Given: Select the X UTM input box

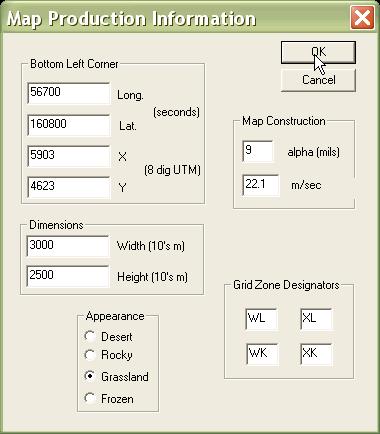Looking at the screenshot, I should (x=69, y=156).
